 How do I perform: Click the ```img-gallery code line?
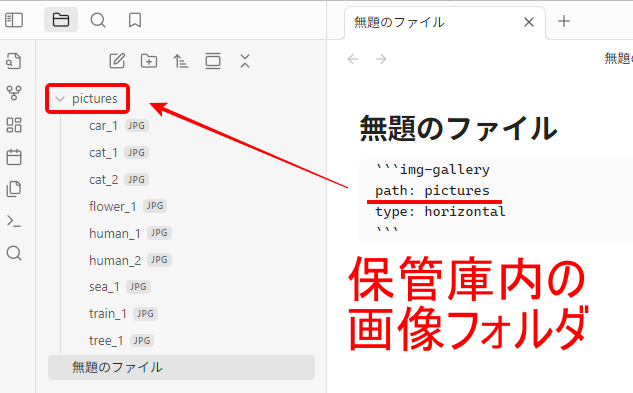432,170
